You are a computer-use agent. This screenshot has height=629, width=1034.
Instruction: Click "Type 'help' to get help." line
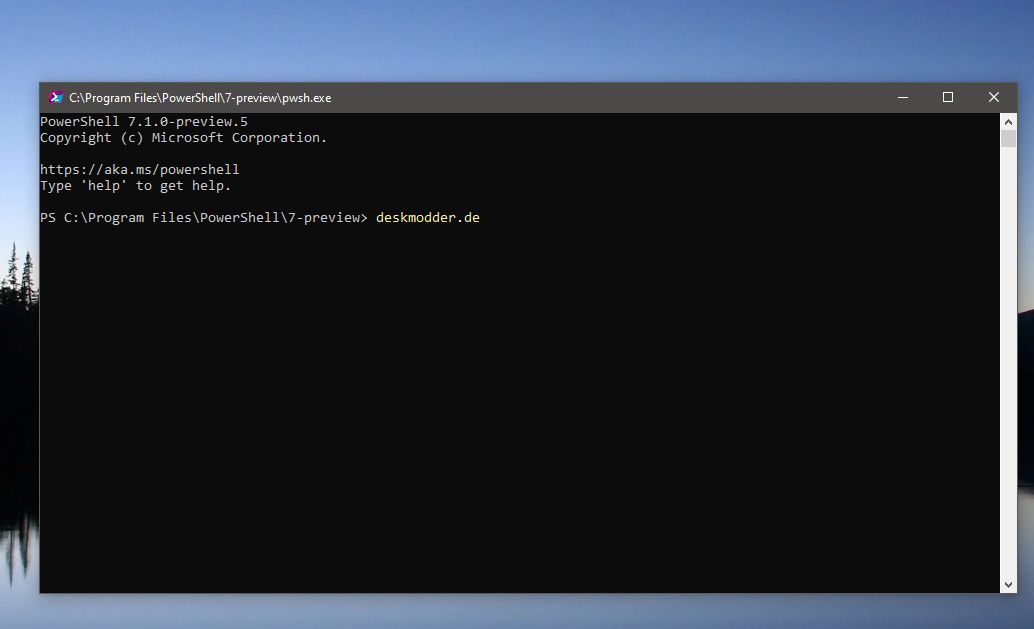pos(136,186)
